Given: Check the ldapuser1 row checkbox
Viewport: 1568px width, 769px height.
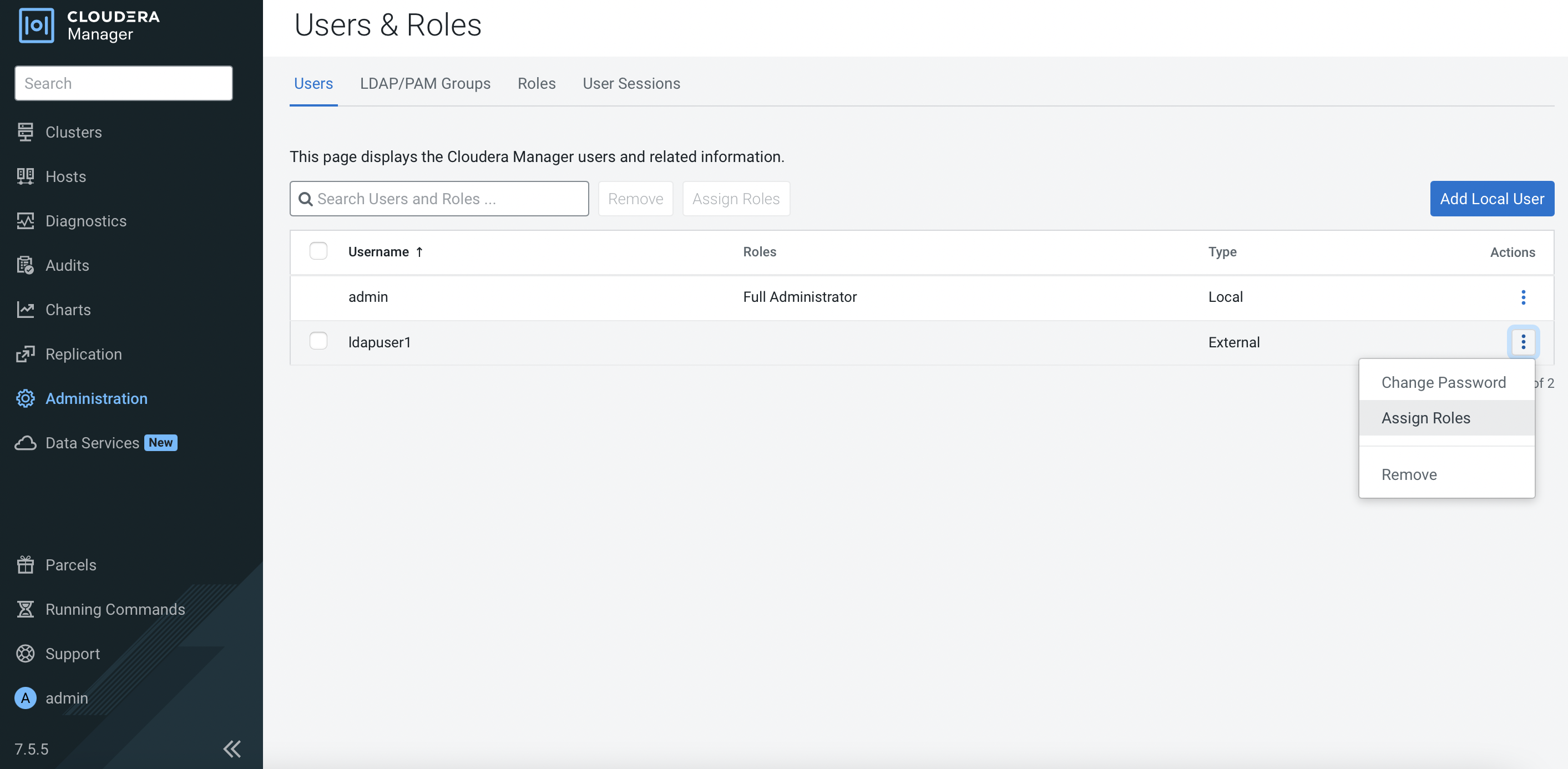Looking at the screenshot, I should pyautogui.click(x=318, y=342).
